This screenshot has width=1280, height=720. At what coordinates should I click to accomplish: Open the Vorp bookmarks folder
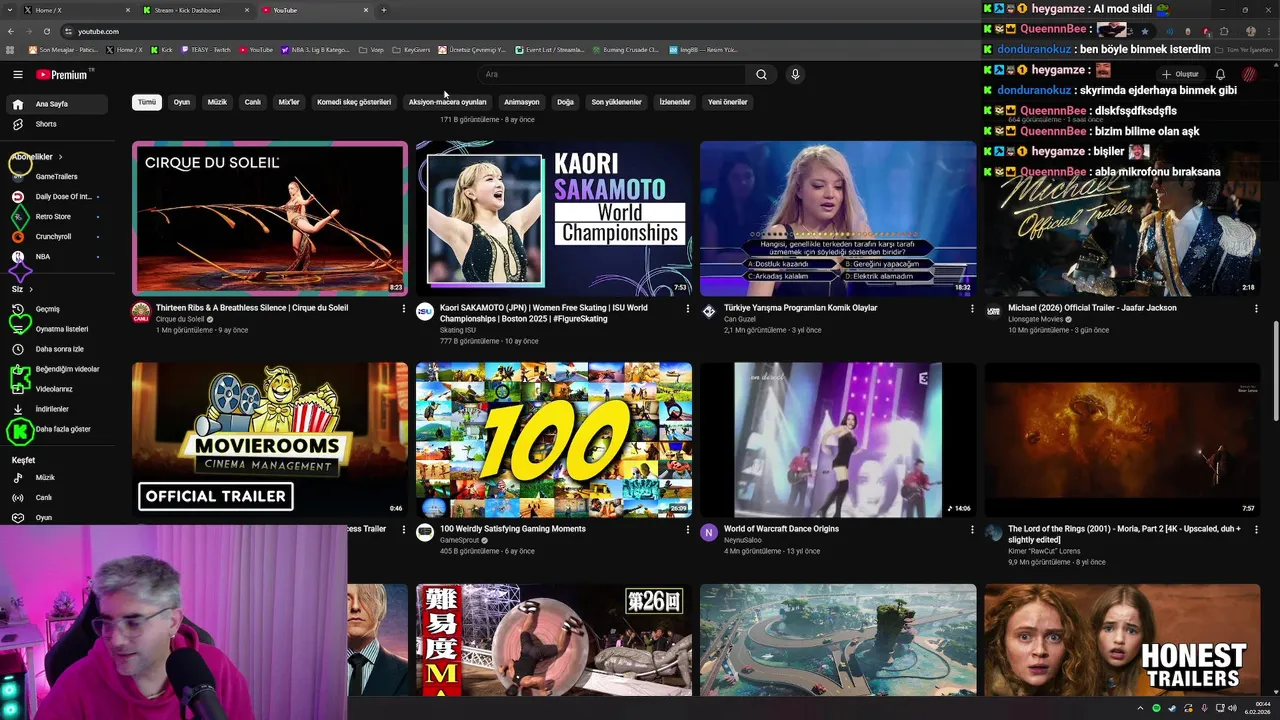pyautogui.click(x=372, y=49)
